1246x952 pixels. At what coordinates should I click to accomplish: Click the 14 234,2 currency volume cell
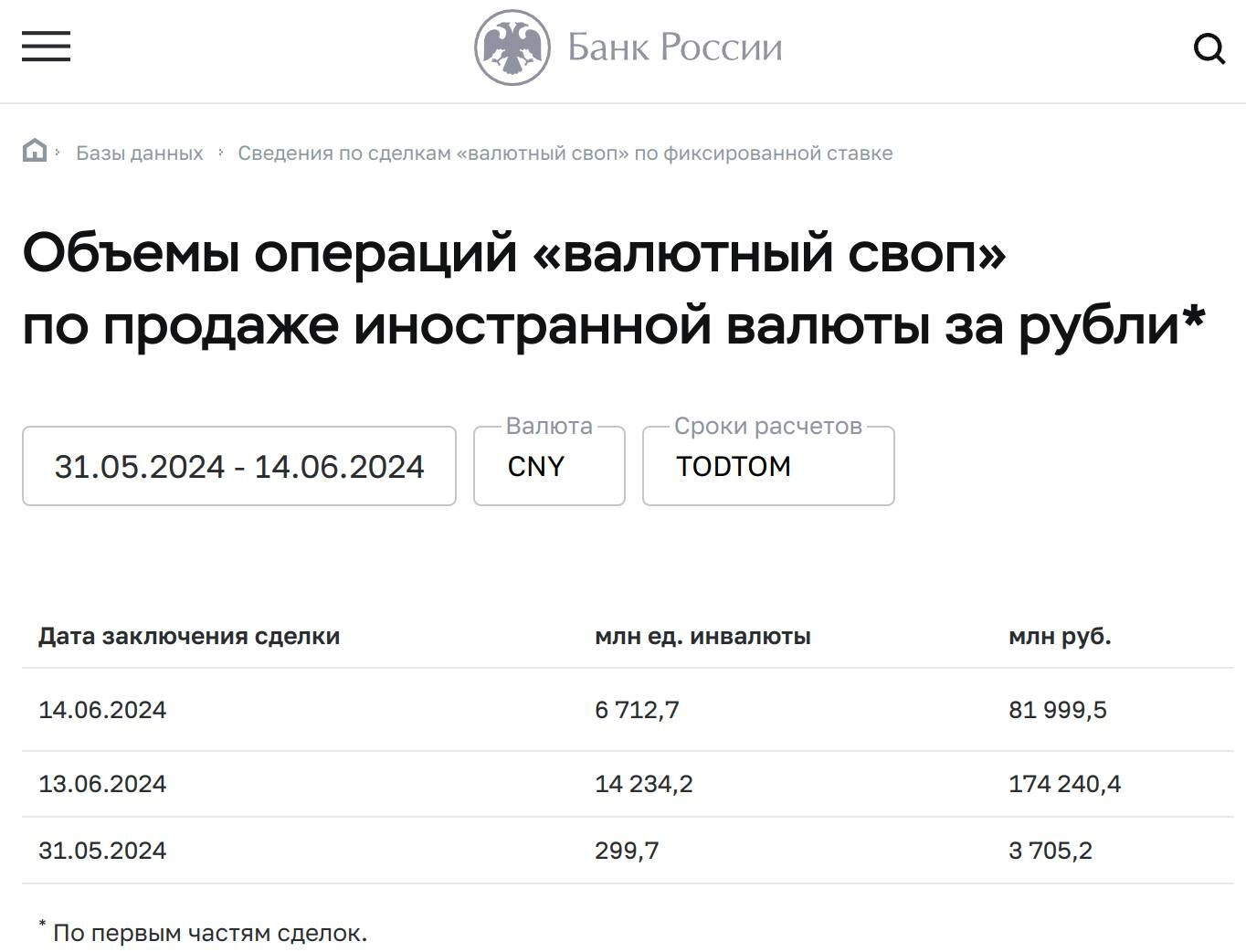pos(644,784)
